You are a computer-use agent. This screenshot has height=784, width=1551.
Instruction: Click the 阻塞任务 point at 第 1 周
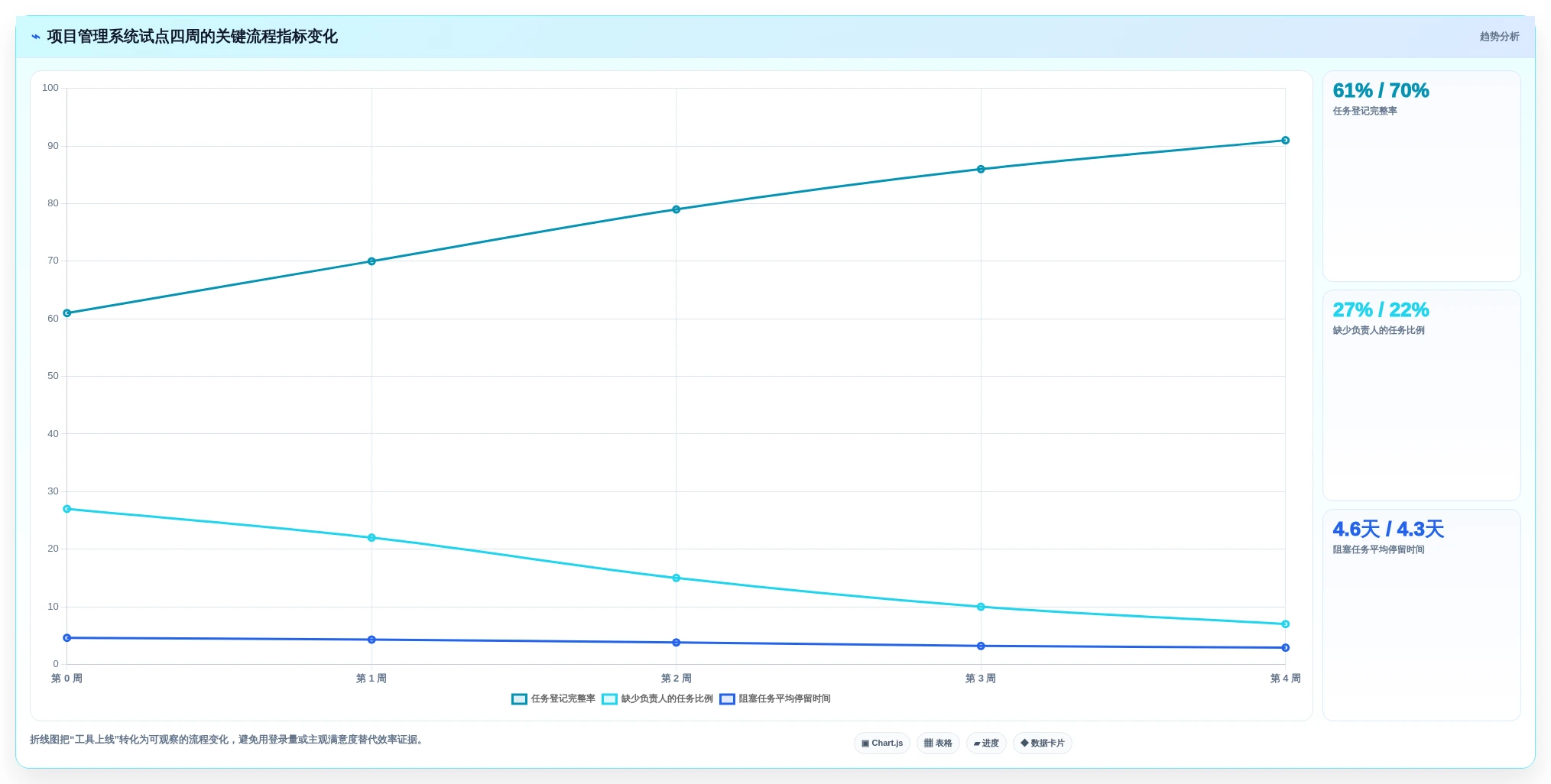tap(372, 640)
